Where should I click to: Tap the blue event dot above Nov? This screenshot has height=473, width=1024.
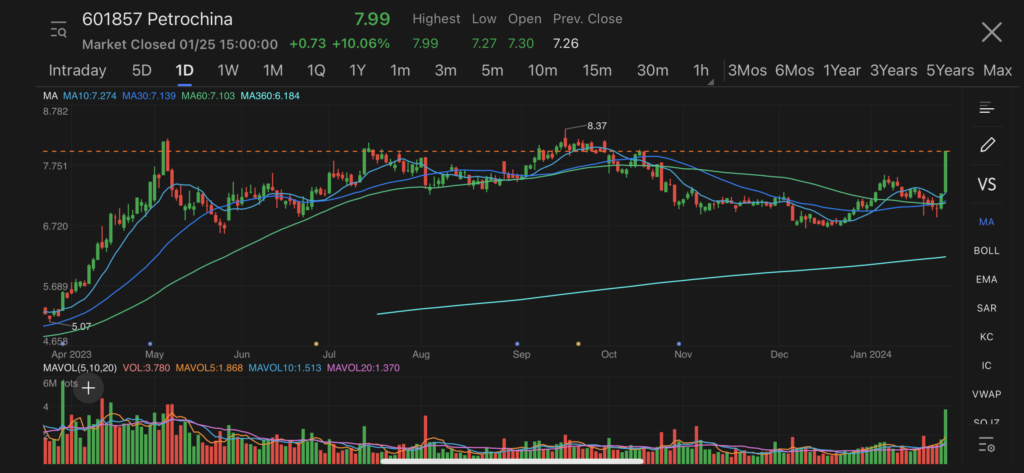point(679,344)
